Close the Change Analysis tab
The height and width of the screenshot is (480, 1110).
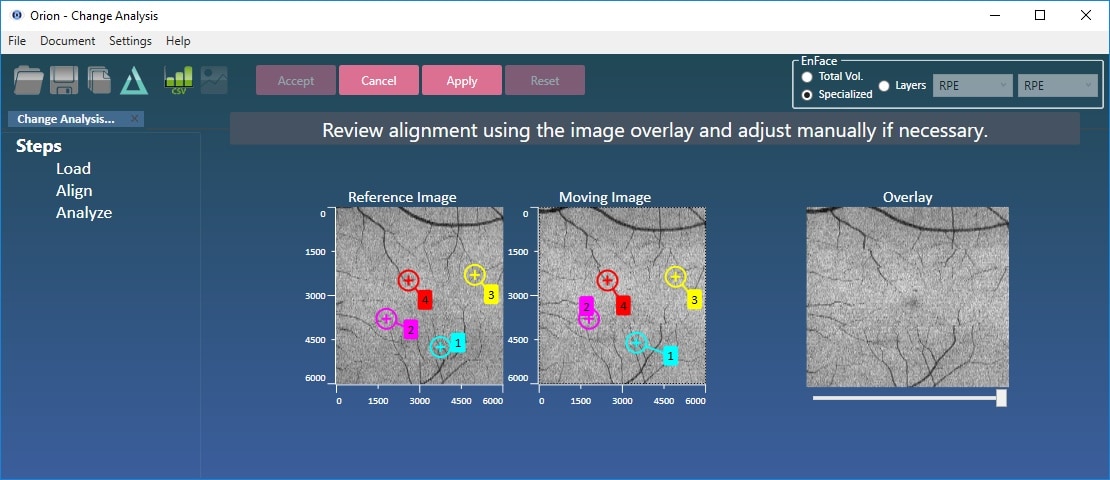135,118
